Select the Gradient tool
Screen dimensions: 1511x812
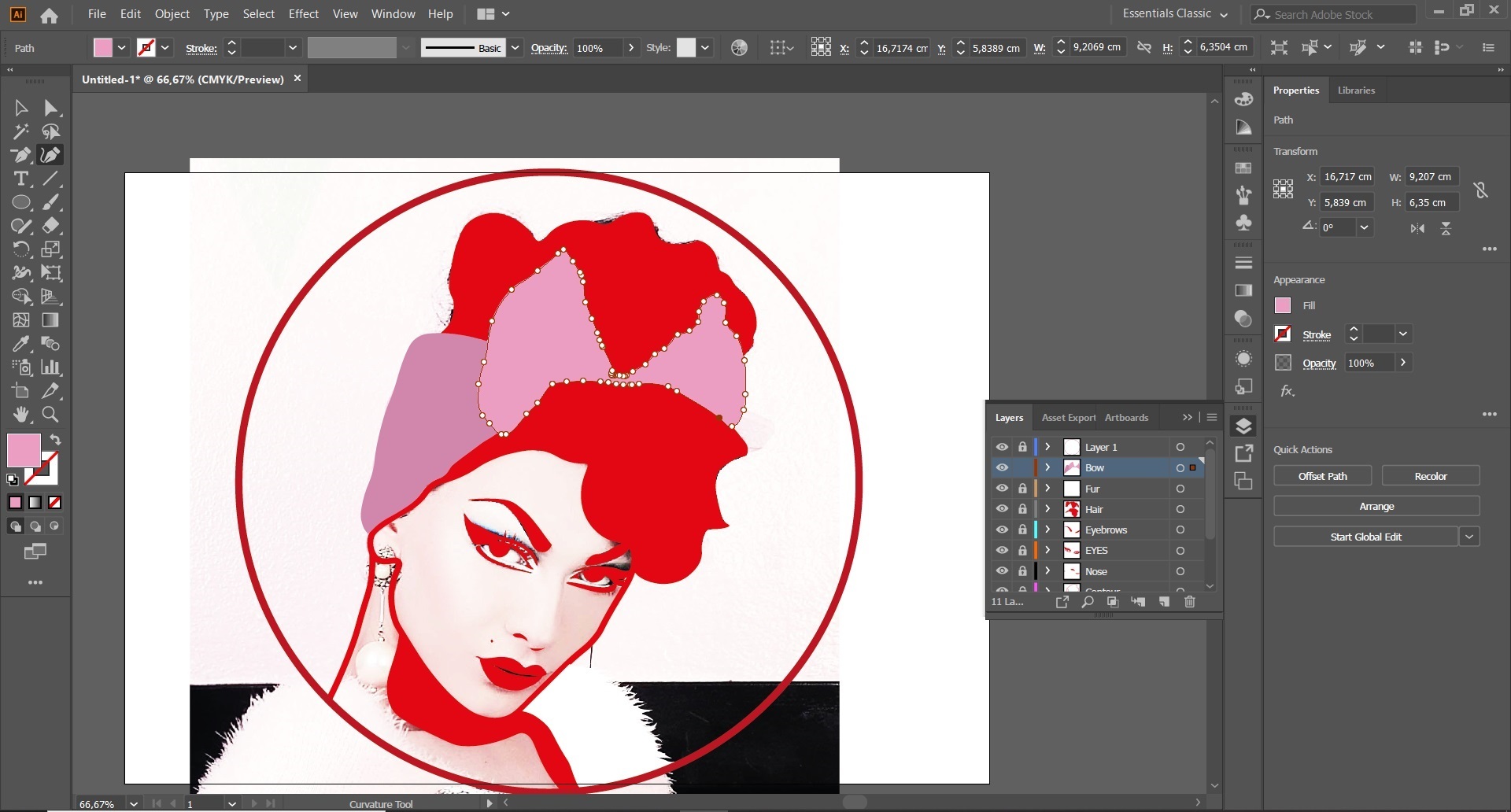(51, 320)
